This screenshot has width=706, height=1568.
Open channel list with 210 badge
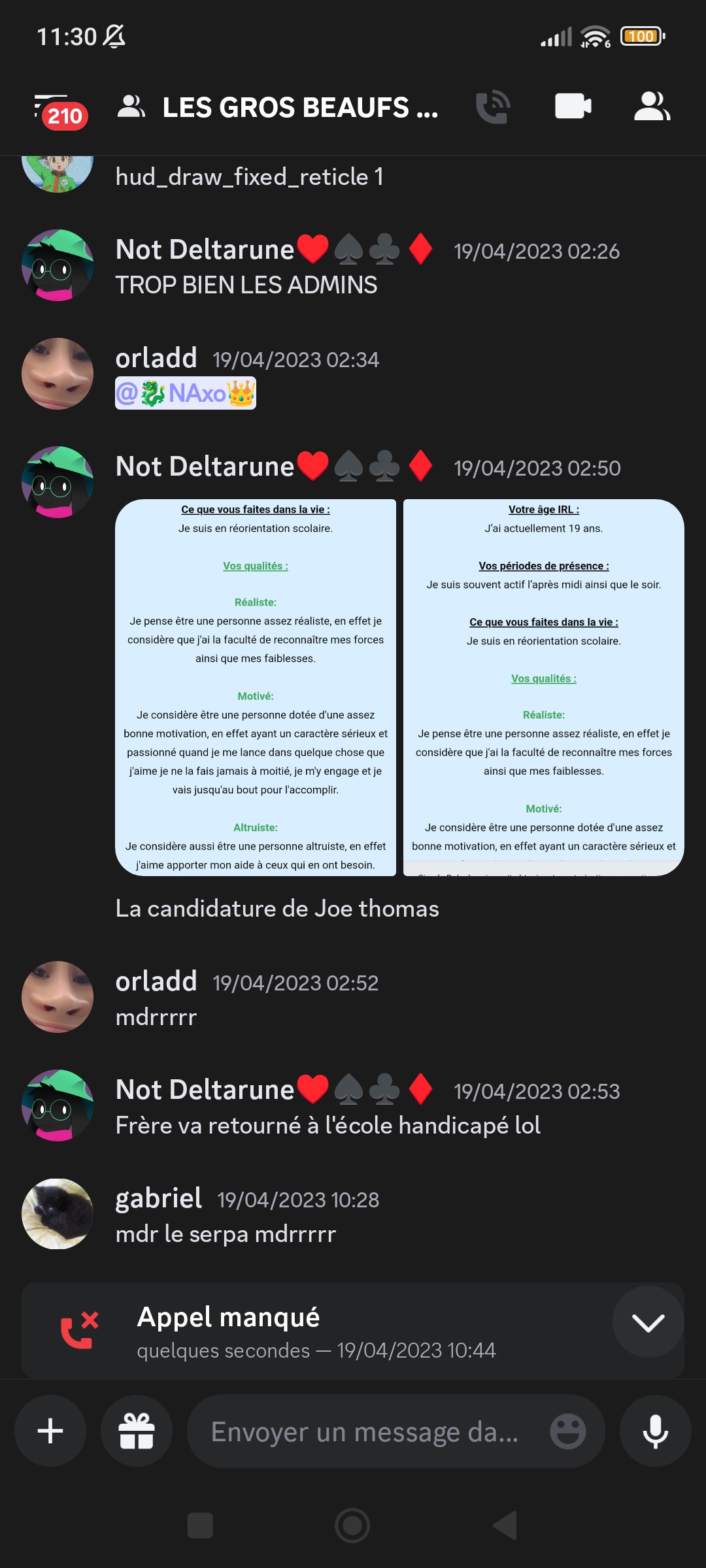coord(60,111)
